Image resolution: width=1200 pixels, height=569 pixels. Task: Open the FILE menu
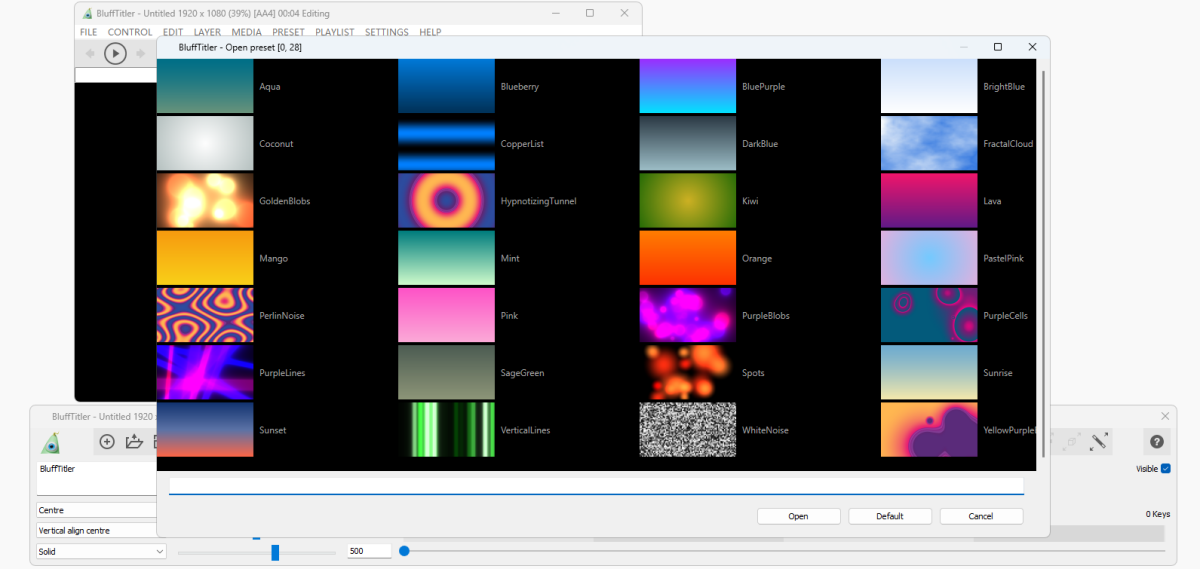(x=88, y=32)
